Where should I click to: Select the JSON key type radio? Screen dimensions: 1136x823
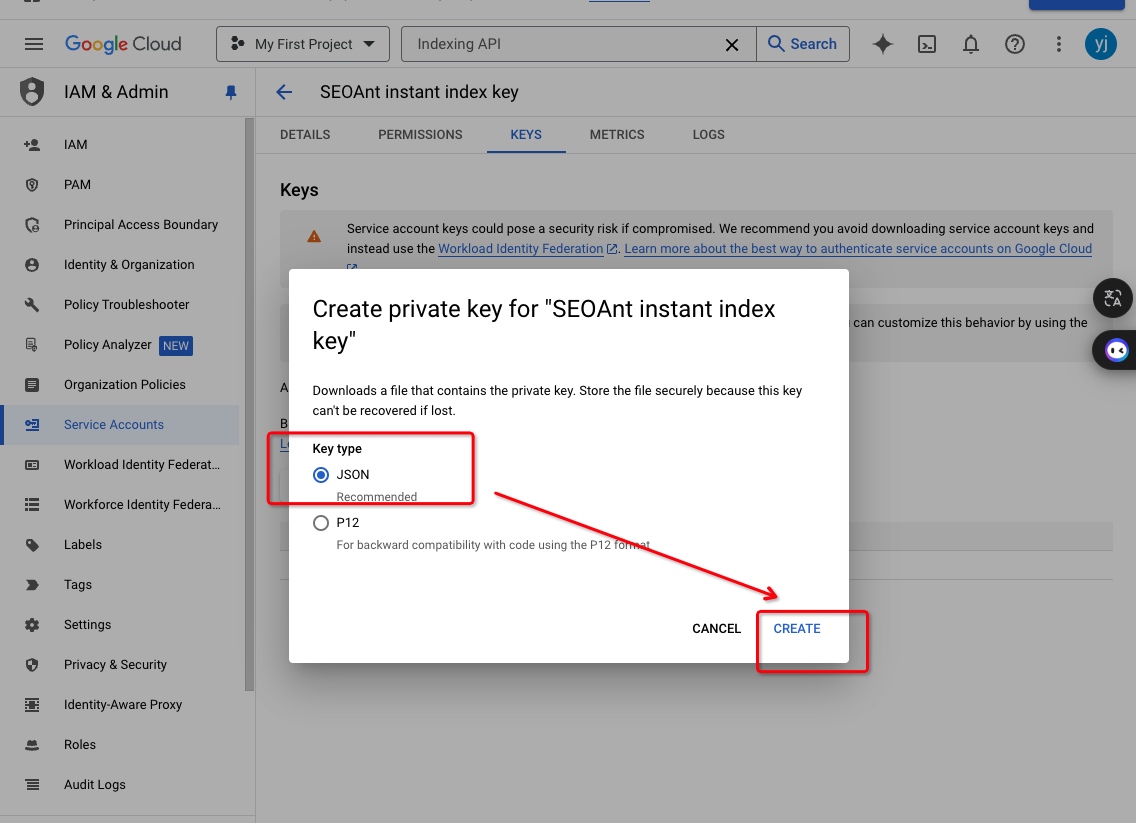(x=320, y=475)
